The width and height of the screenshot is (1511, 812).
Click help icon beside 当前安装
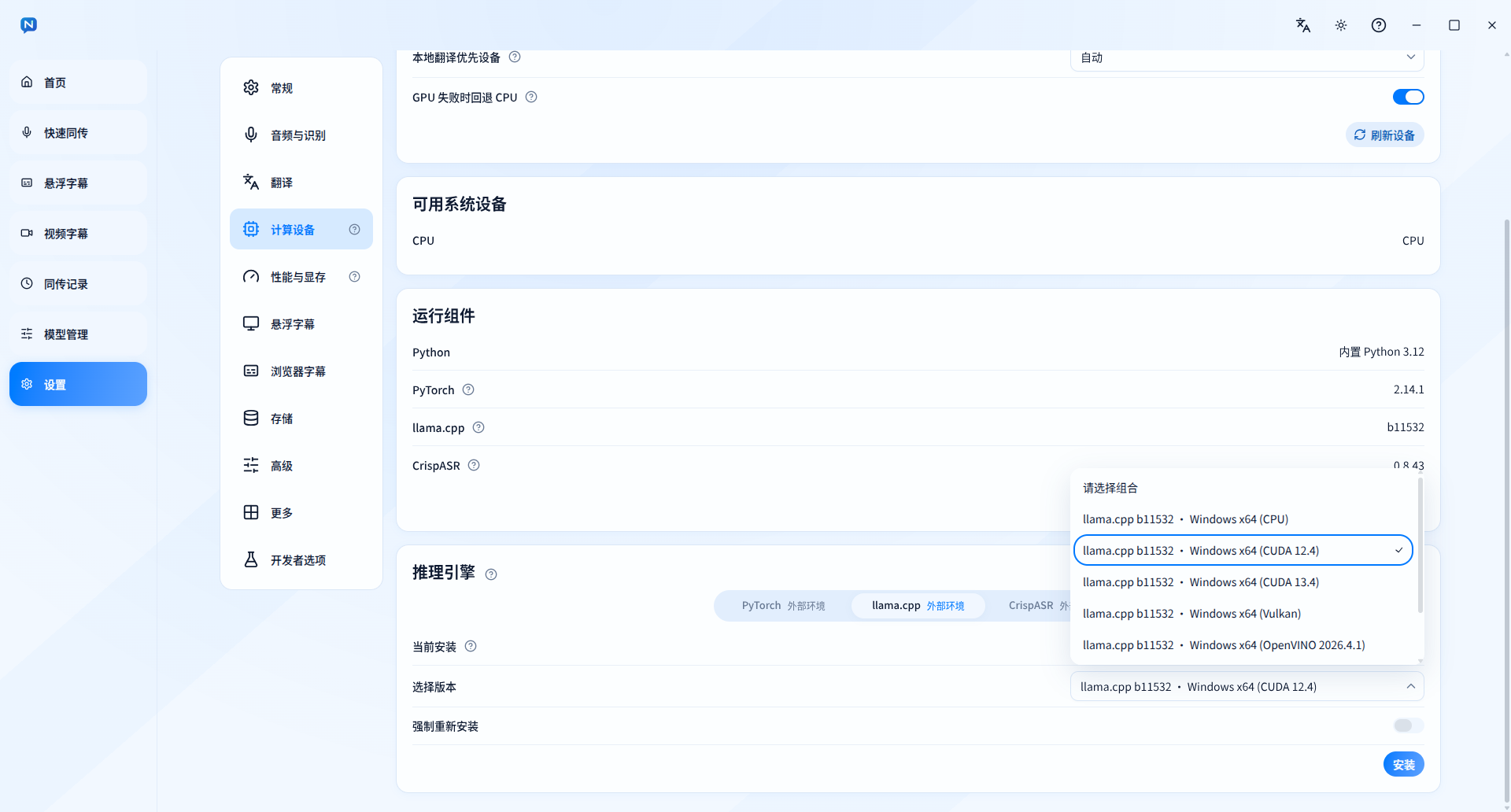[x=471, y=646]
